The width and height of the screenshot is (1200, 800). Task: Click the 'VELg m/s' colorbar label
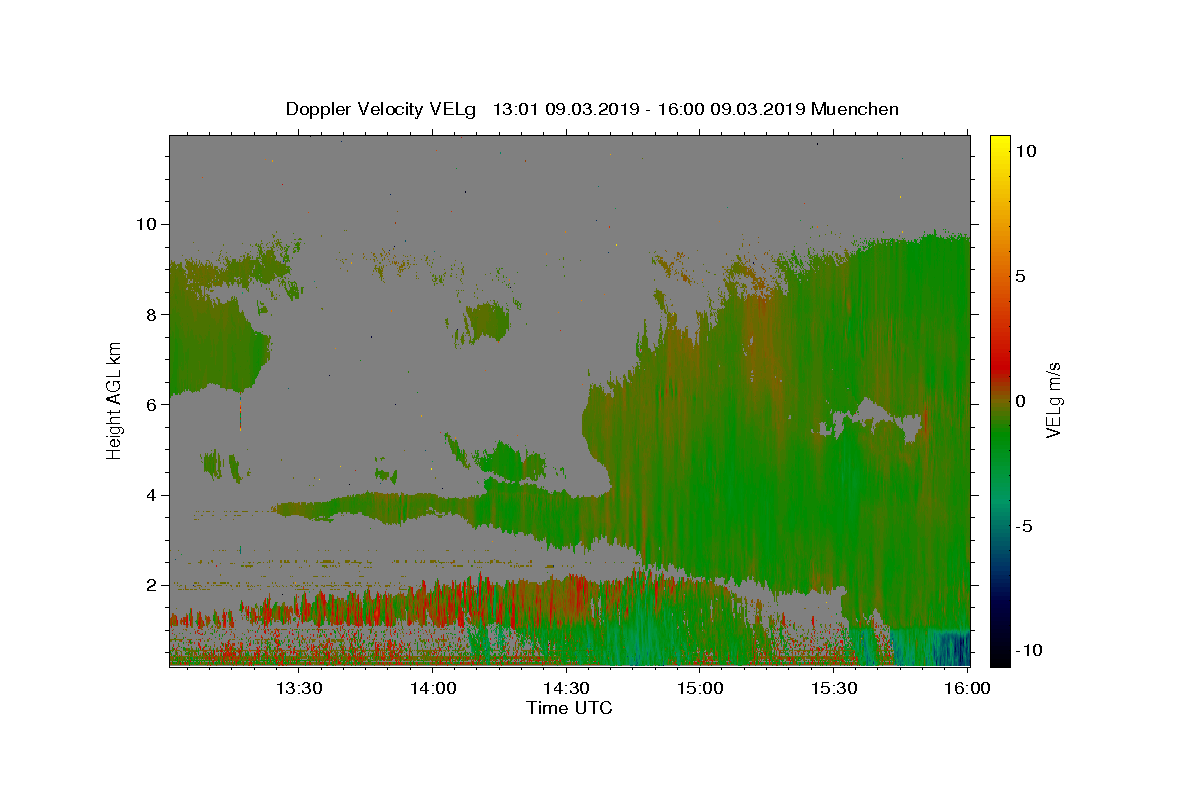pyautogui.click(x=1053, y=400)
